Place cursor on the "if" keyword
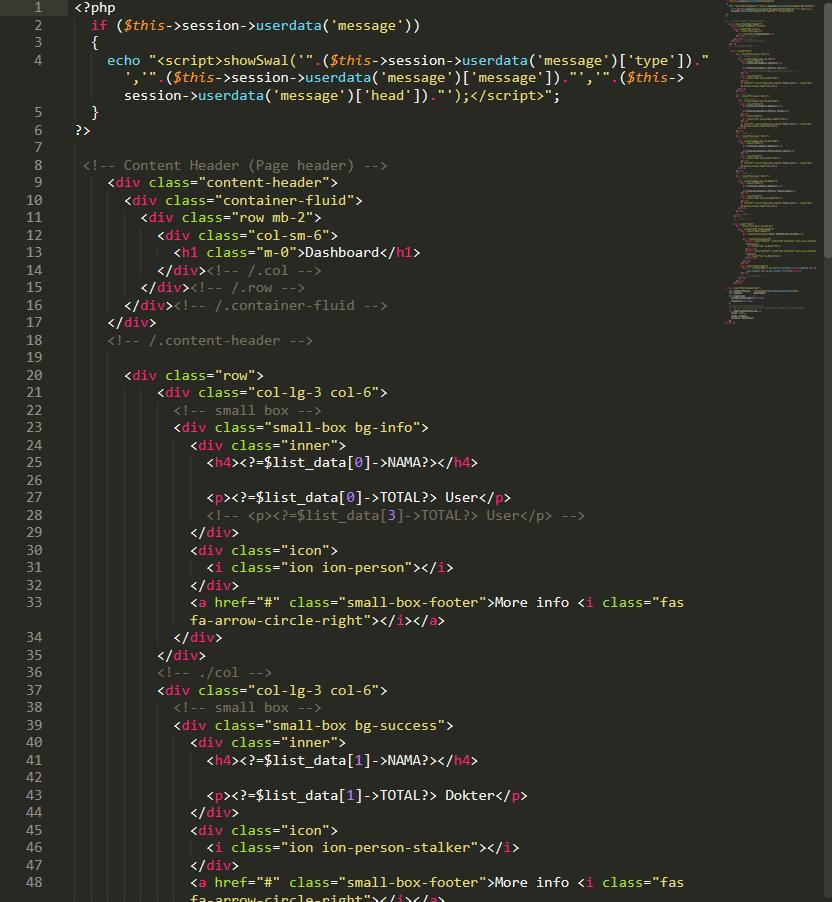 [x=99, y=25]
